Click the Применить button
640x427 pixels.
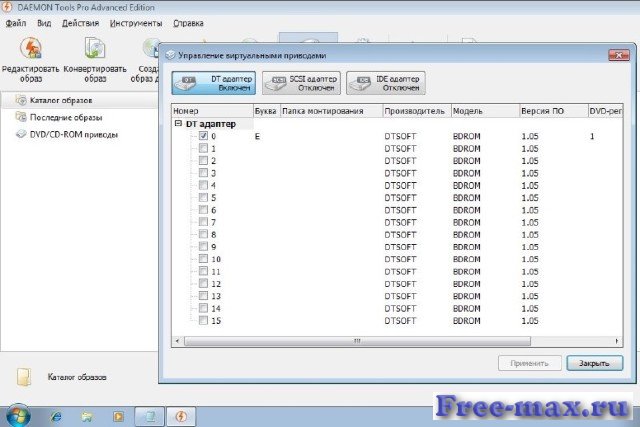(x=529, y=363)
